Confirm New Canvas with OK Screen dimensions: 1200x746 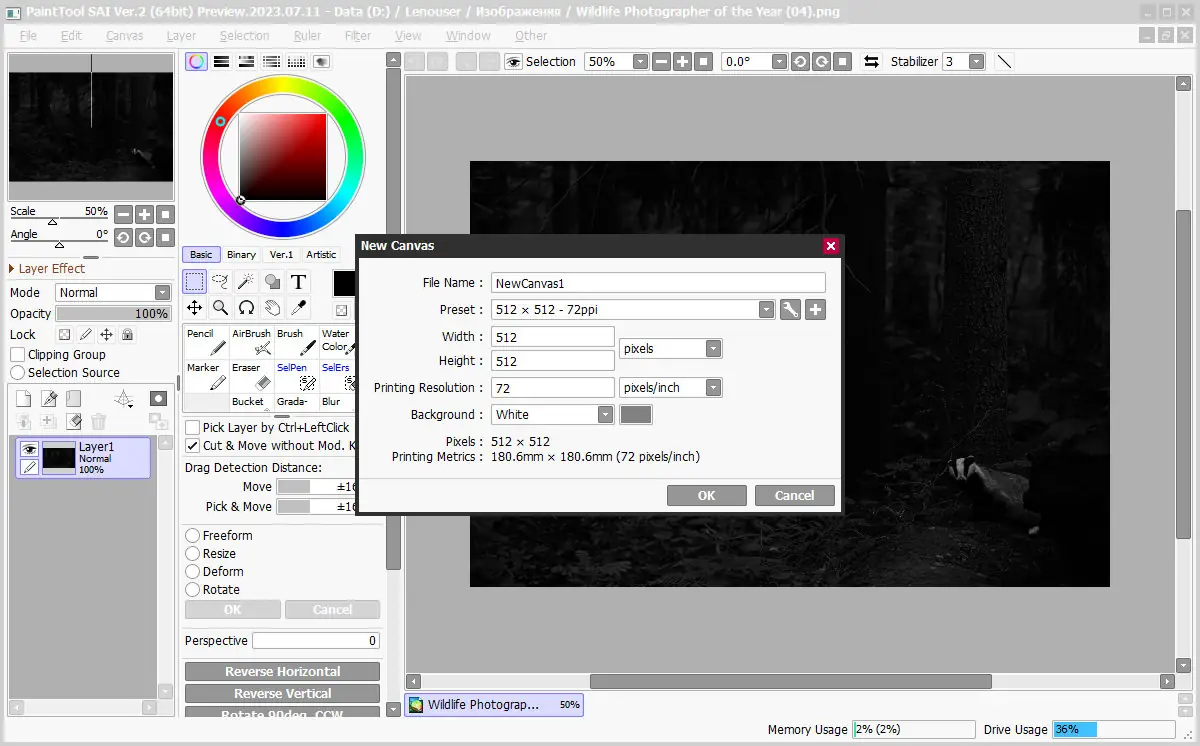coord(707,495)
